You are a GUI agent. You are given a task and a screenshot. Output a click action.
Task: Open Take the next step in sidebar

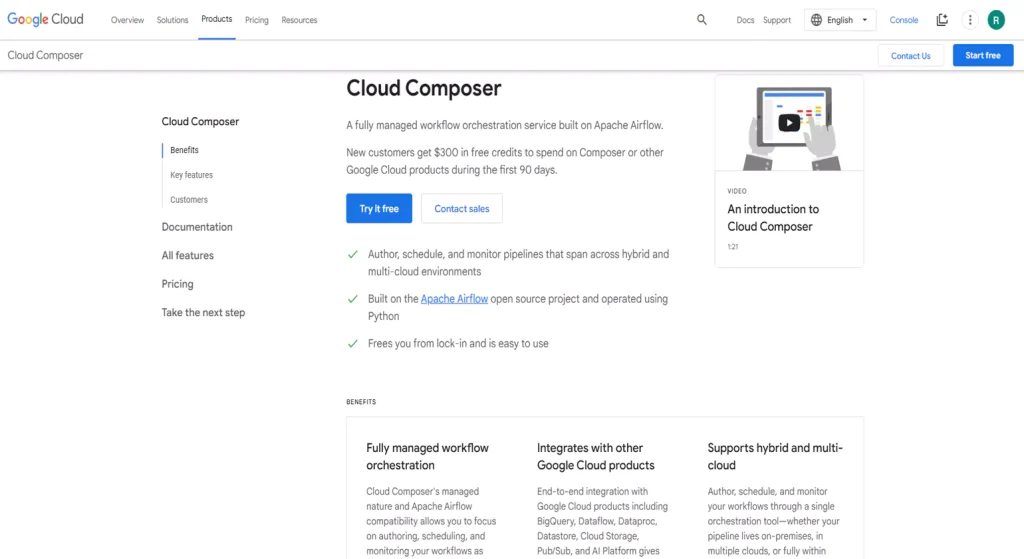click(x=203, y=313)
